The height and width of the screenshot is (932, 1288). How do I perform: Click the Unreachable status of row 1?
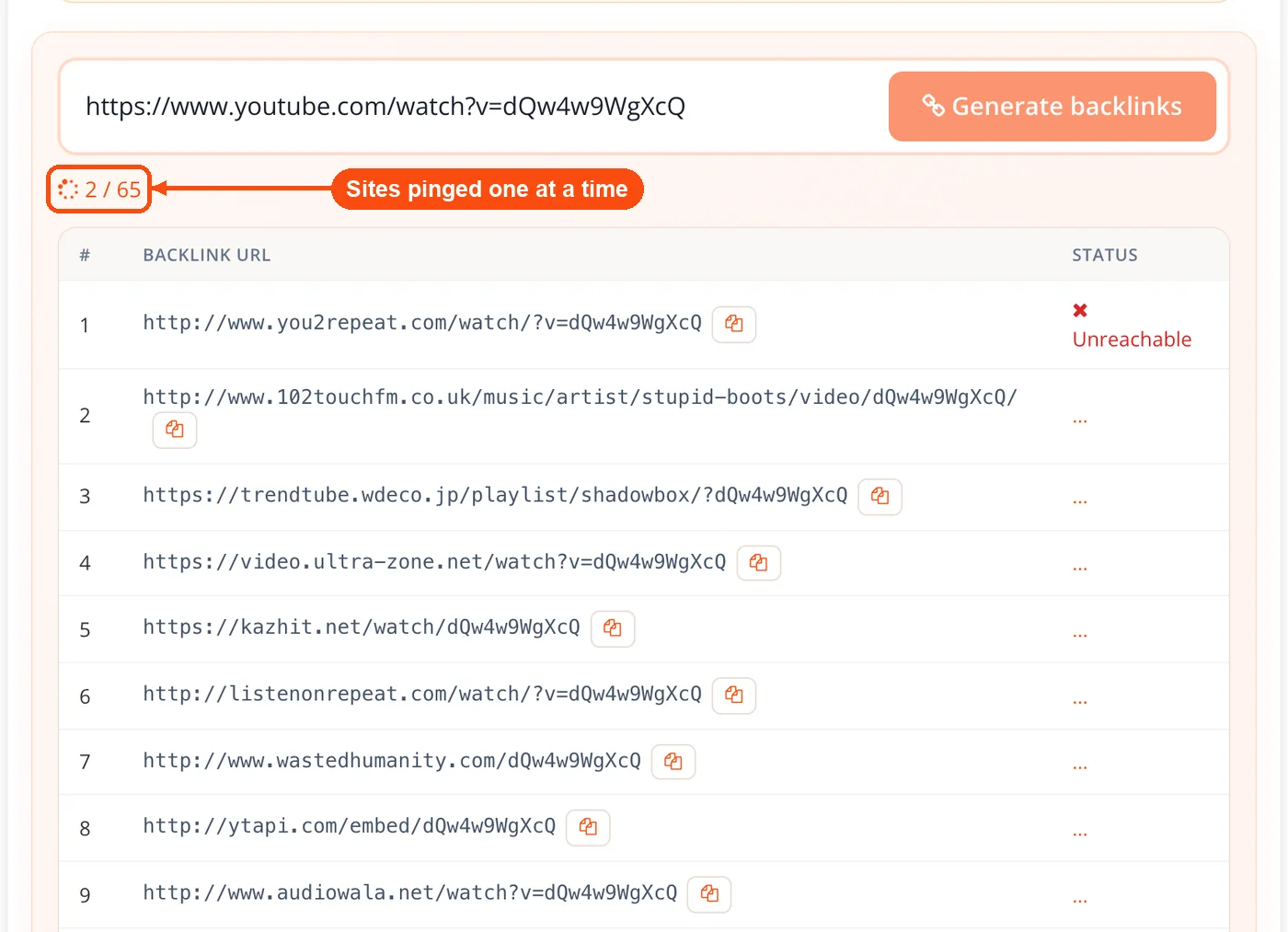click(1132, 339)
